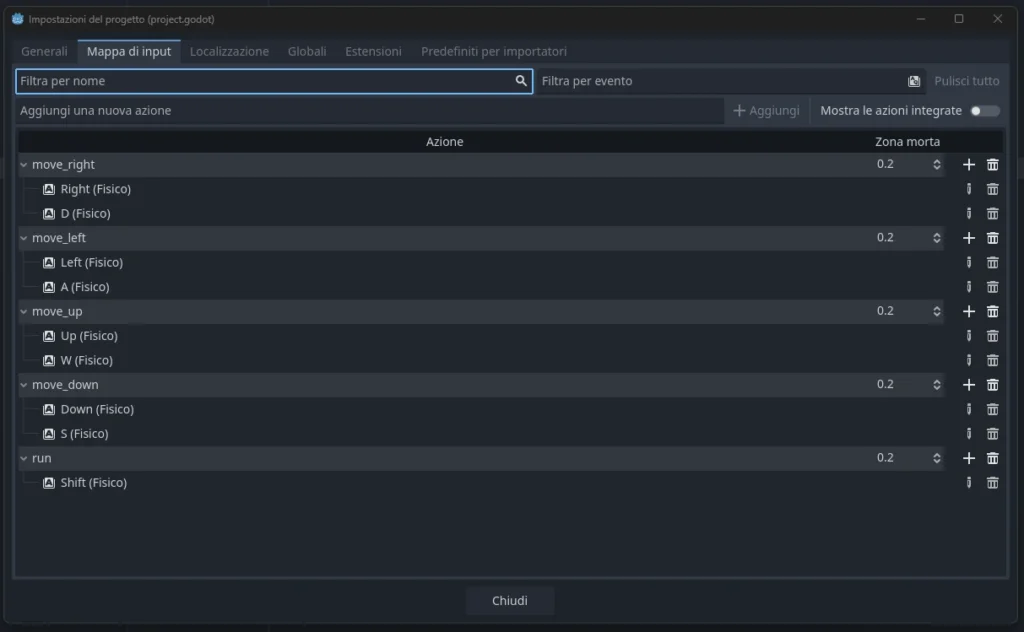Collapse the run action
This screenshot has height=632, width=1024.
coord(22,457)
